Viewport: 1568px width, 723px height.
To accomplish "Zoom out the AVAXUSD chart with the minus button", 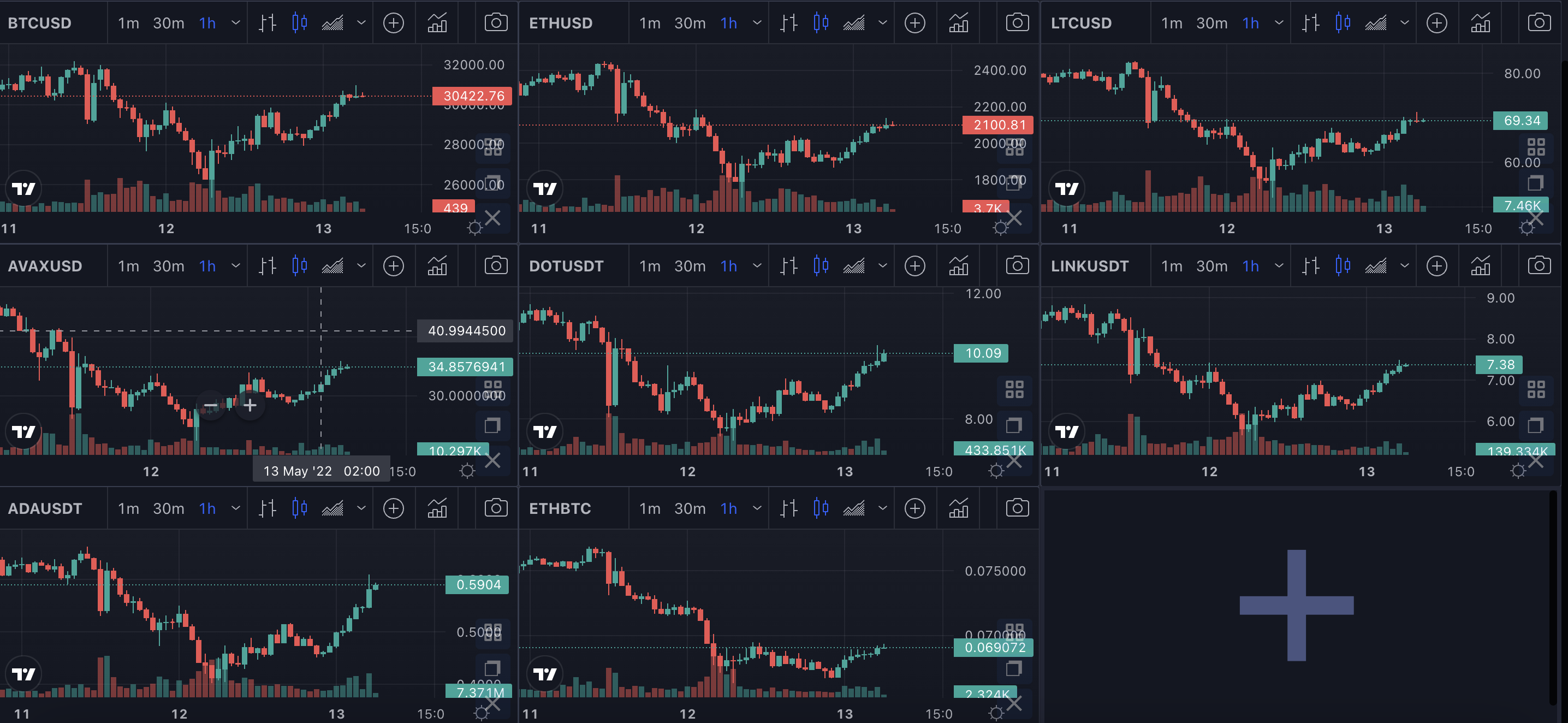I will pyautogui.click(x=211, y=405).
